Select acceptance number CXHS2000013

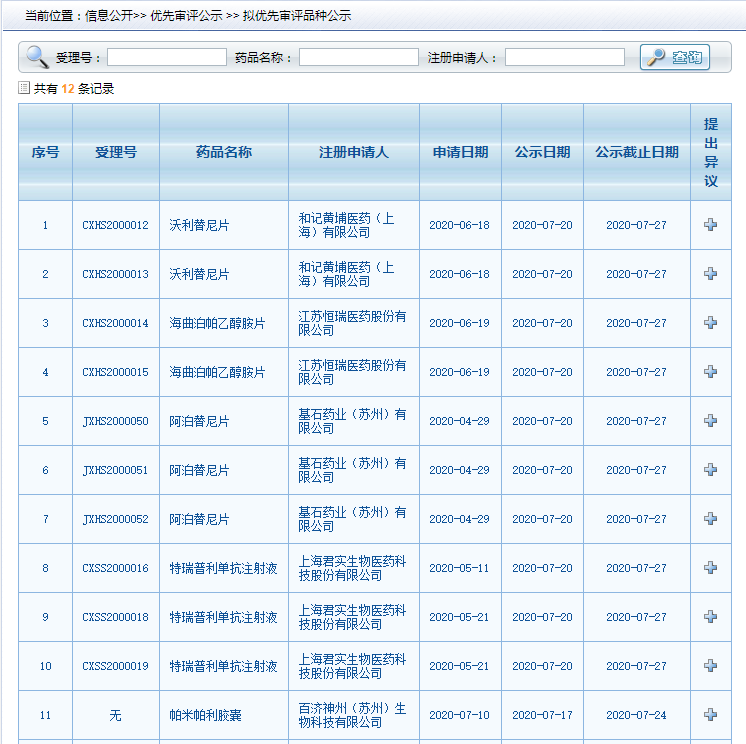(x=116, y=274)
